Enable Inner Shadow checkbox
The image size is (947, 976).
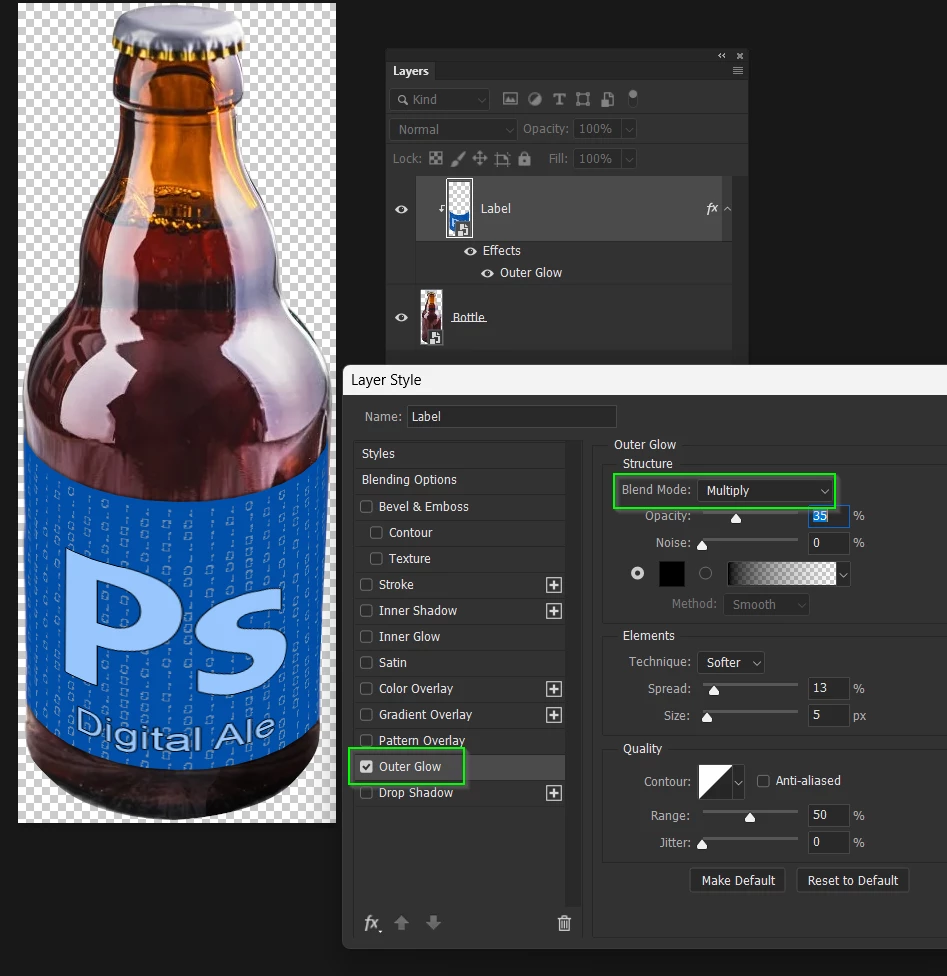coord(366,611)
